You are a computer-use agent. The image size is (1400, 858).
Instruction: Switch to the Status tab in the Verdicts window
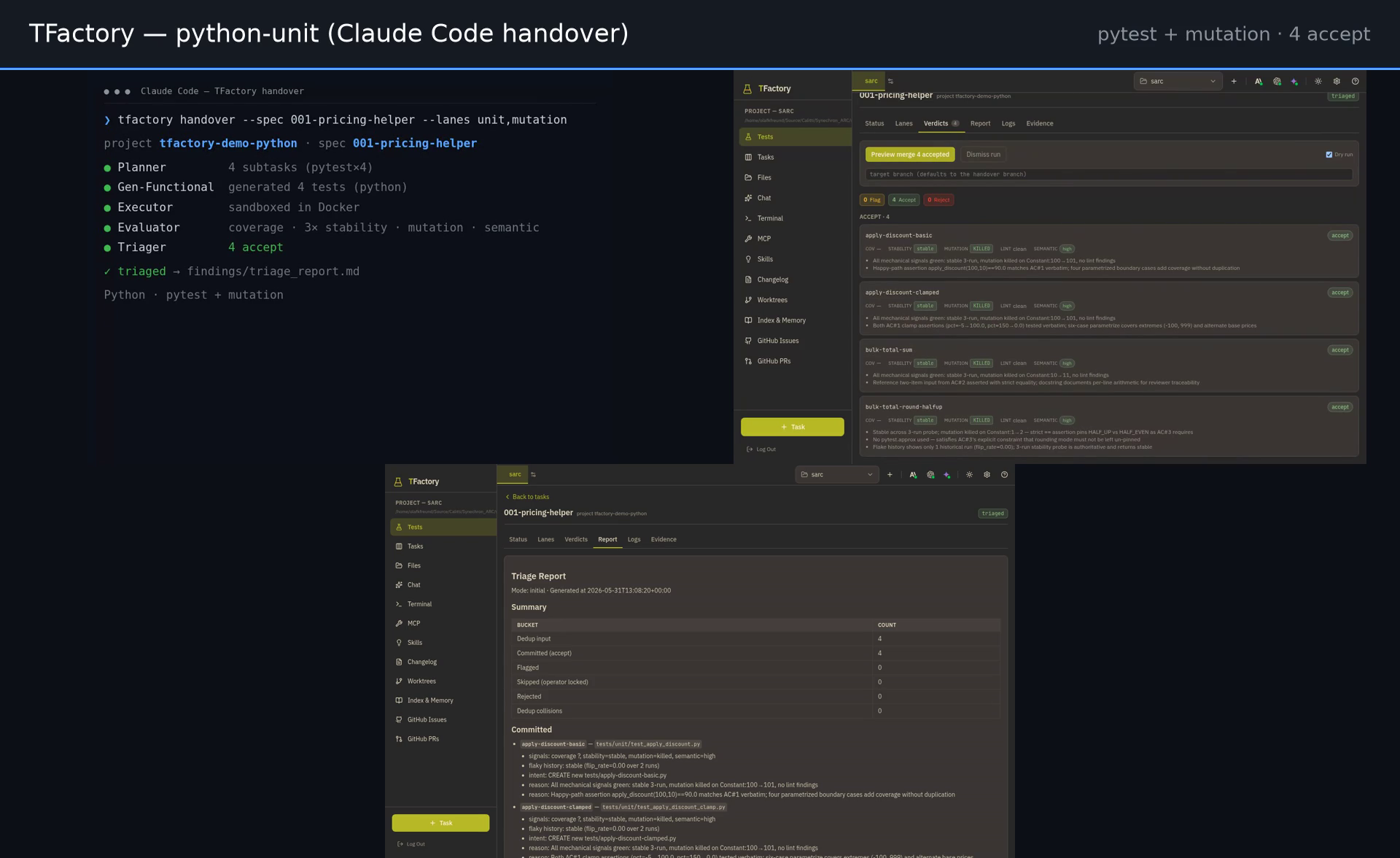tap(874, 124)
